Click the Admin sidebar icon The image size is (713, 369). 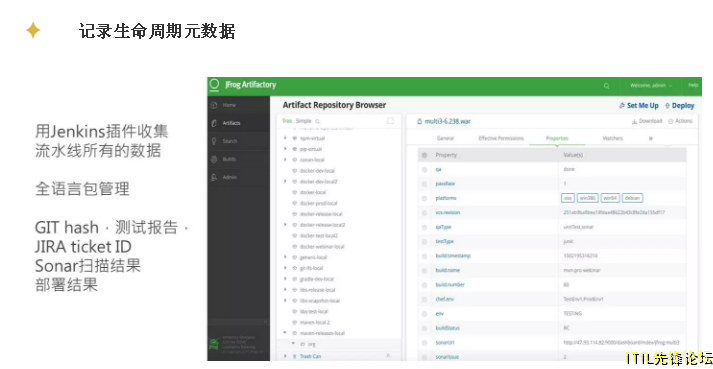[x=214, y=177]
